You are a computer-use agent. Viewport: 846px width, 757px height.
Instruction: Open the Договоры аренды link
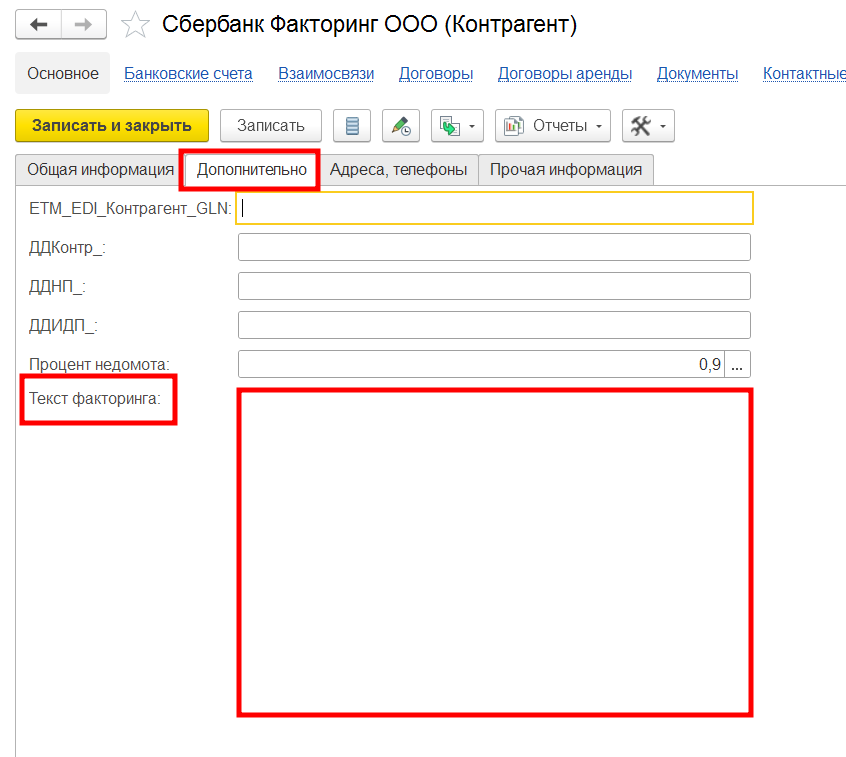coord(565,73)
